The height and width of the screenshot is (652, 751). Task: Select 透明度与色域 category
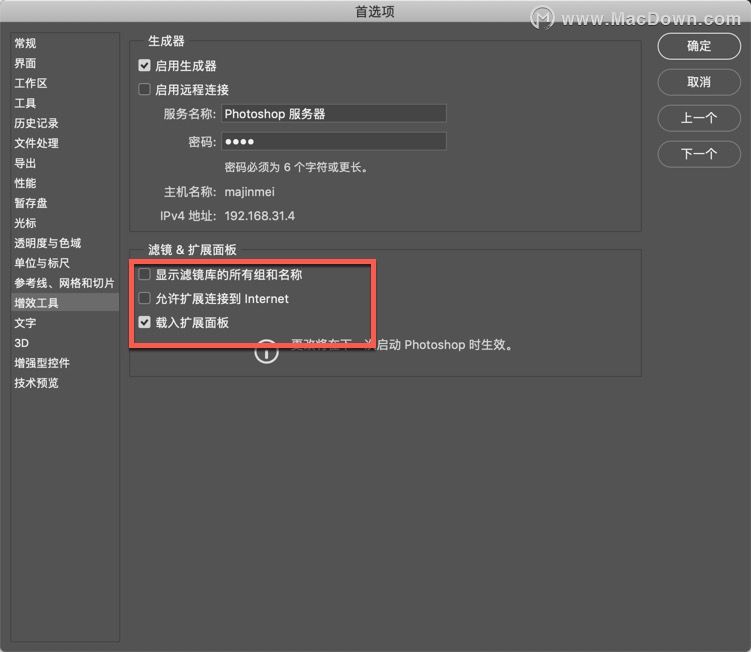pos(65,243)
